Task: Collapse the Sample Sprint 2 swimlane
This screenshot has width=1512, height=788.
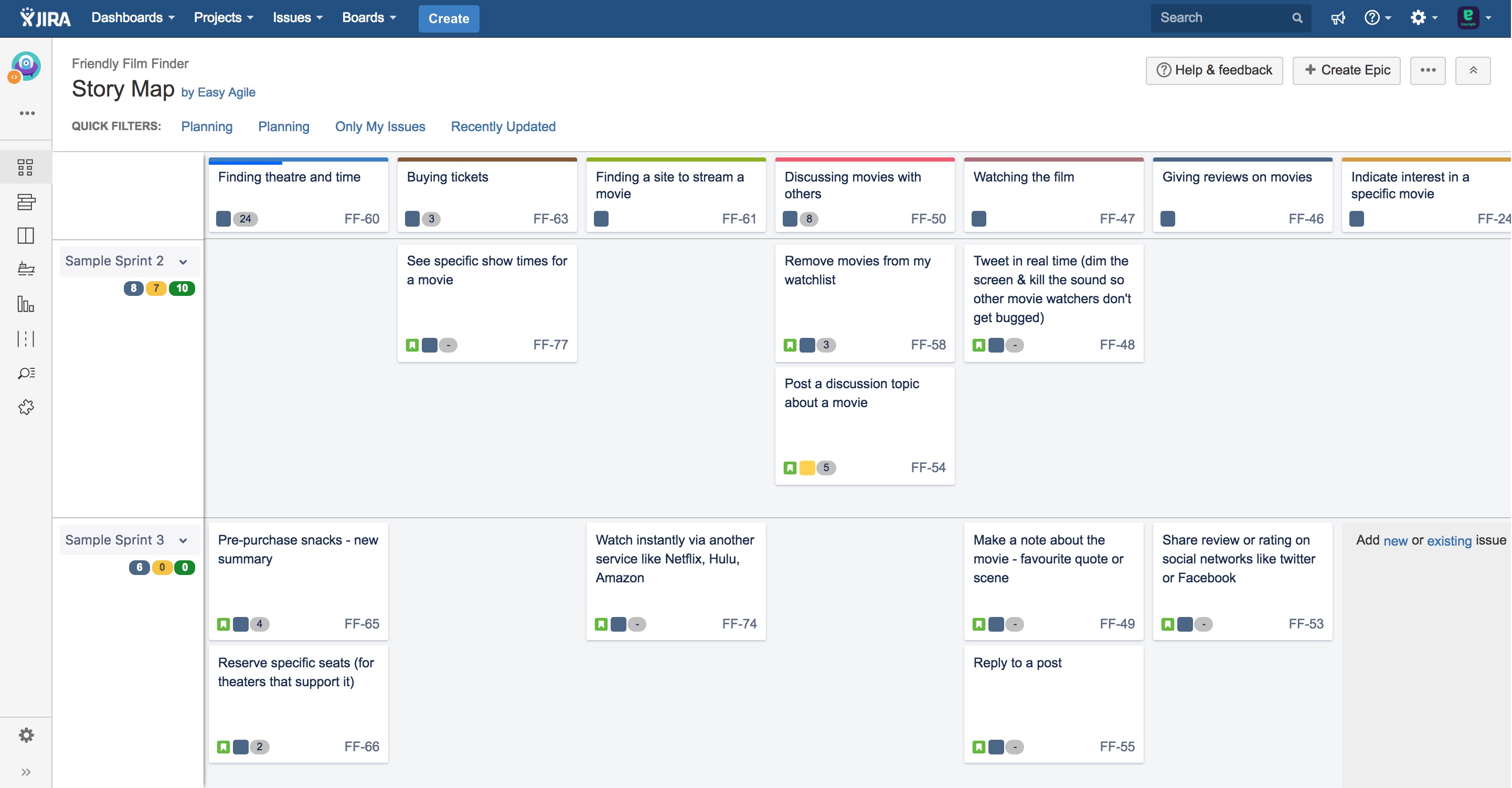Action: tap(183, 261)
